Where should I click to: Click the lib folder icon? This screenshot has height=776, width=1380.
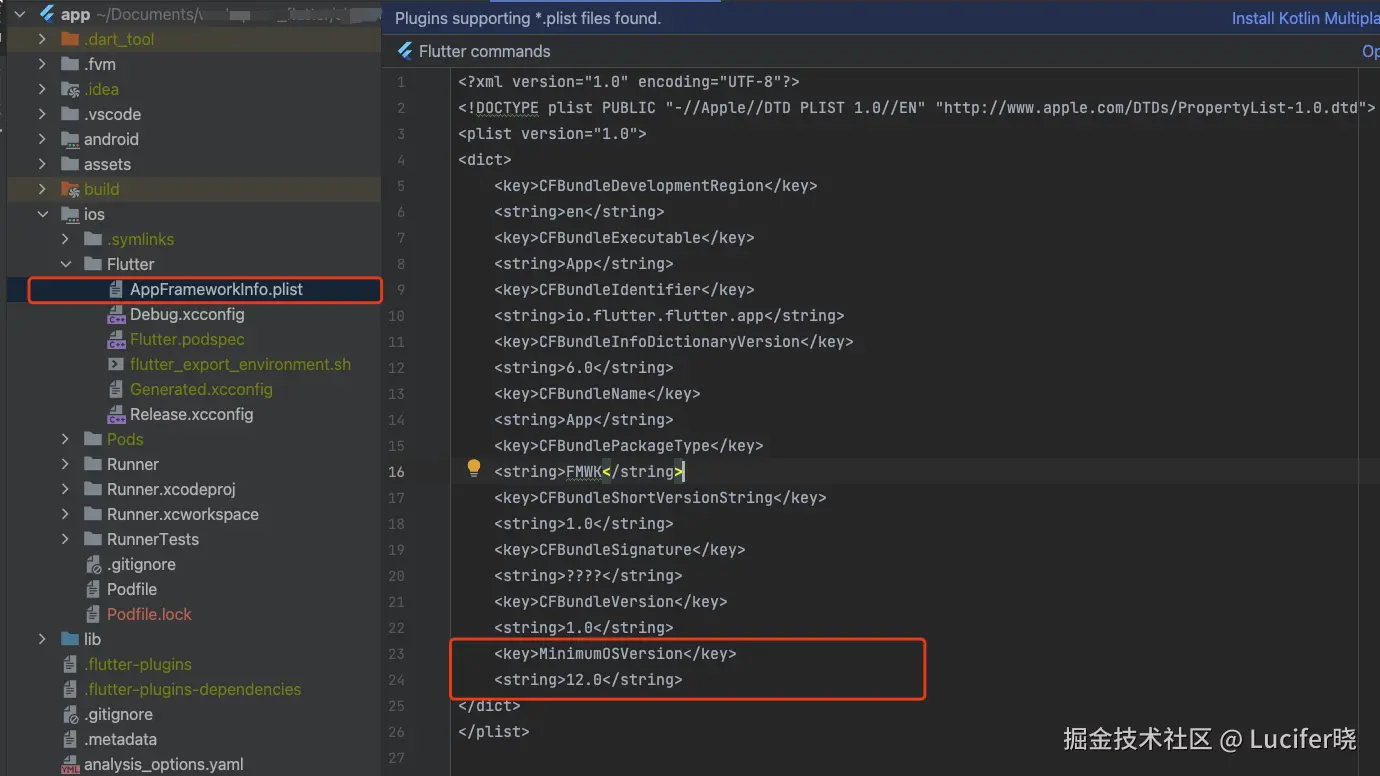coord(70,639)
